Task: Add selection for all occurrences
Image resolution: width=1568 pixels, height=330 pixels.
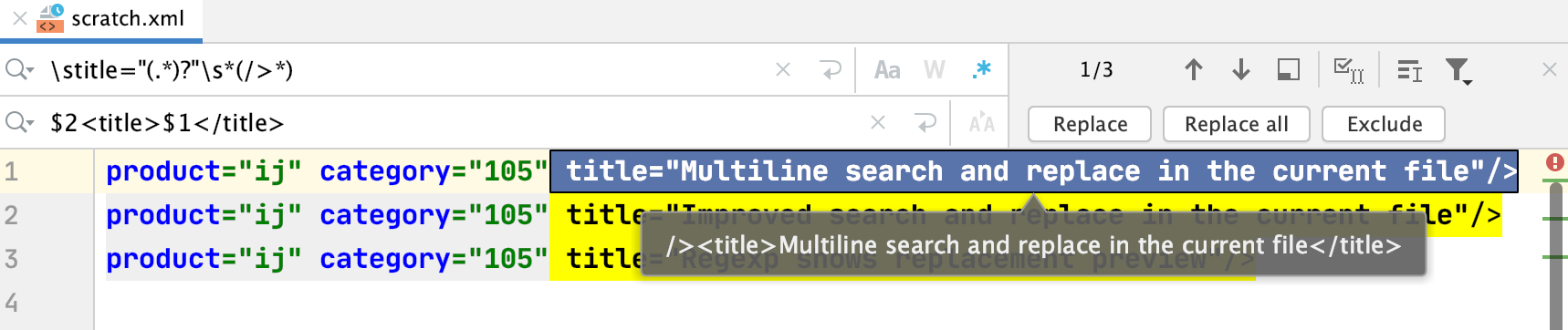Action: point(1348,70)
